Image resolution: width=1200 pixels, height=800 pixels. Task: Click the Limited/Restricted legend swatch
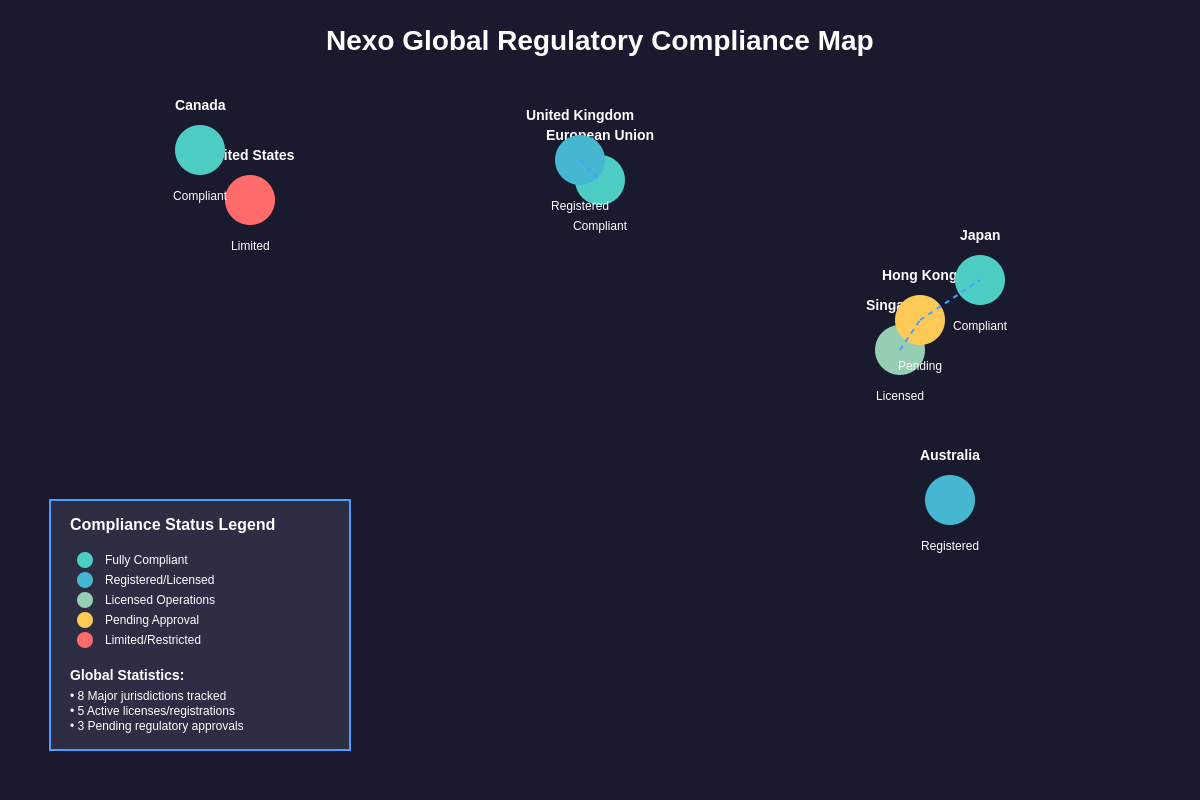[85, 640]
